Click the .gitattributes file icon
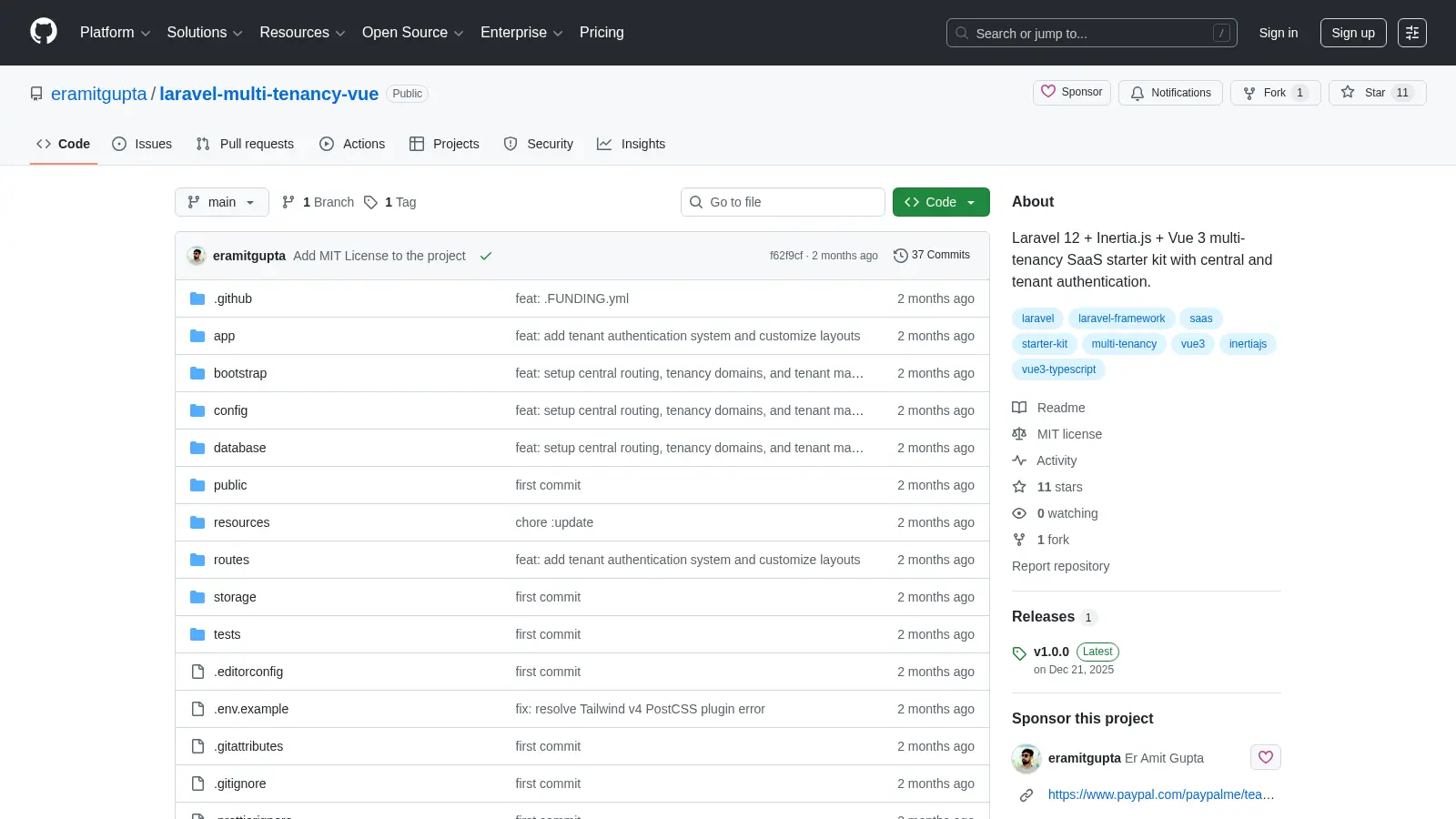 click(x=197, y=746)
